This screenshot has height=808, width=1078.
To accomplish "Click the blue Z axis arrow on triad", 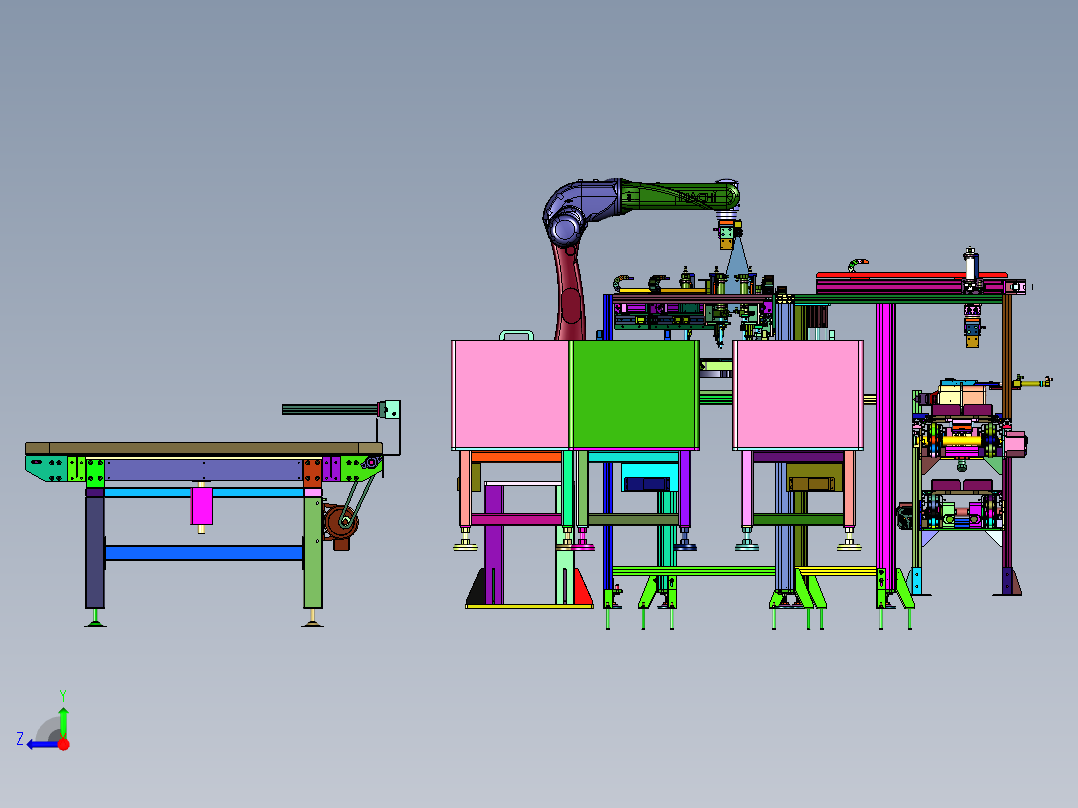I will tap(42, 745).
